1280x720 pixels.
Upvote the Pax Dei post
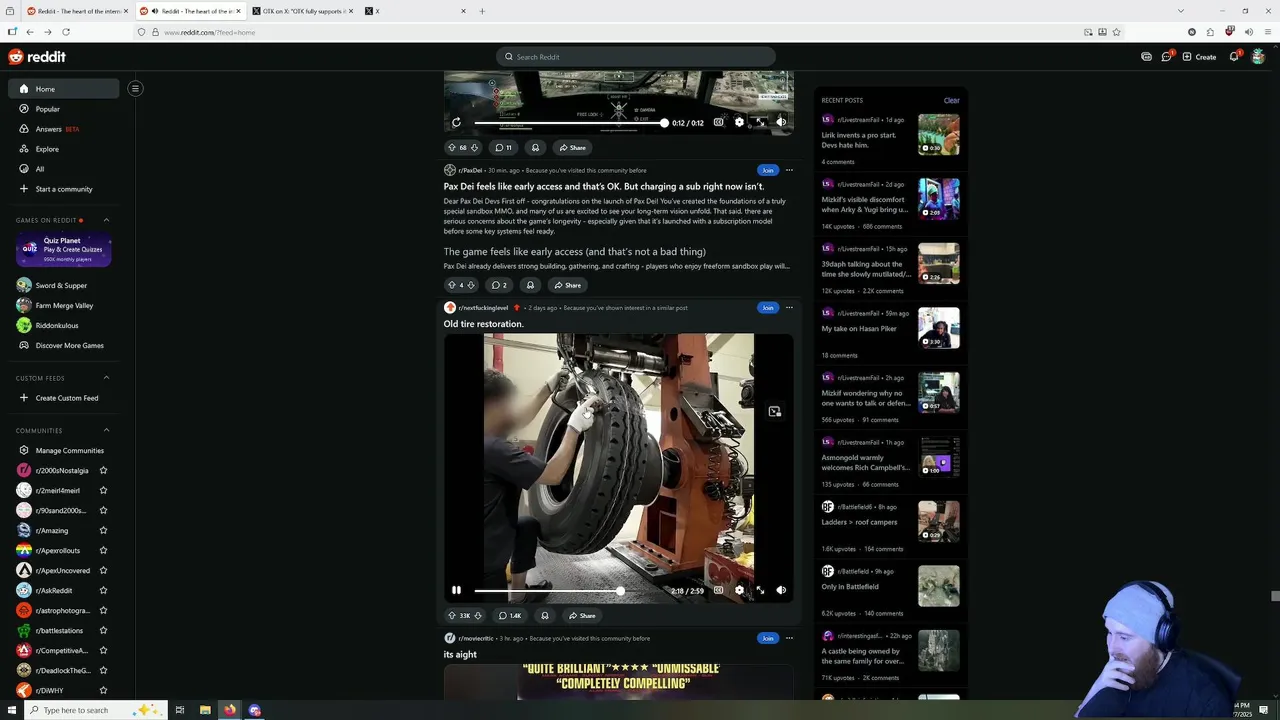click(452, 285)
